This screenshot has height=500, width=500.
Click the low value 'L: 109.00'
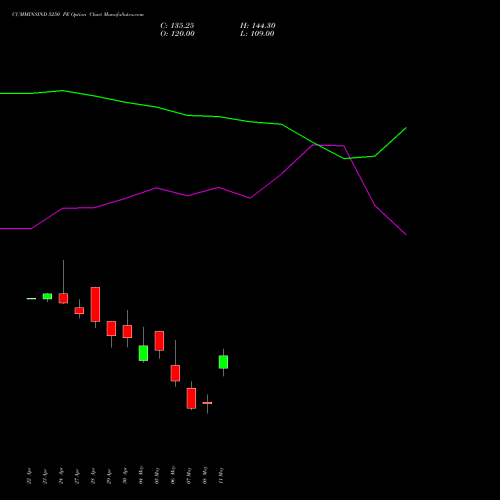[x=257, y=34]
